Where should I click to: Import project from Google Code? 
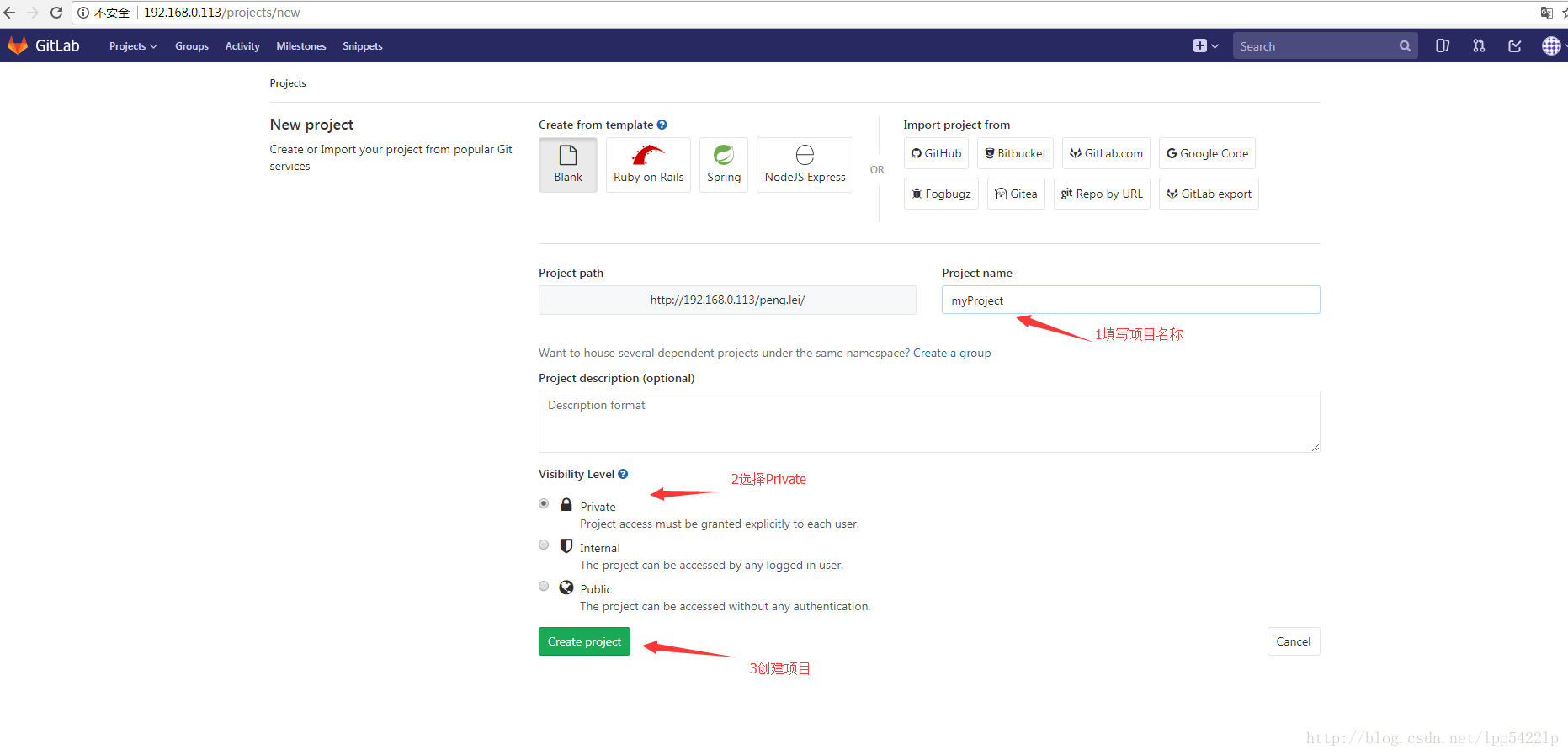pos(1207,153)
